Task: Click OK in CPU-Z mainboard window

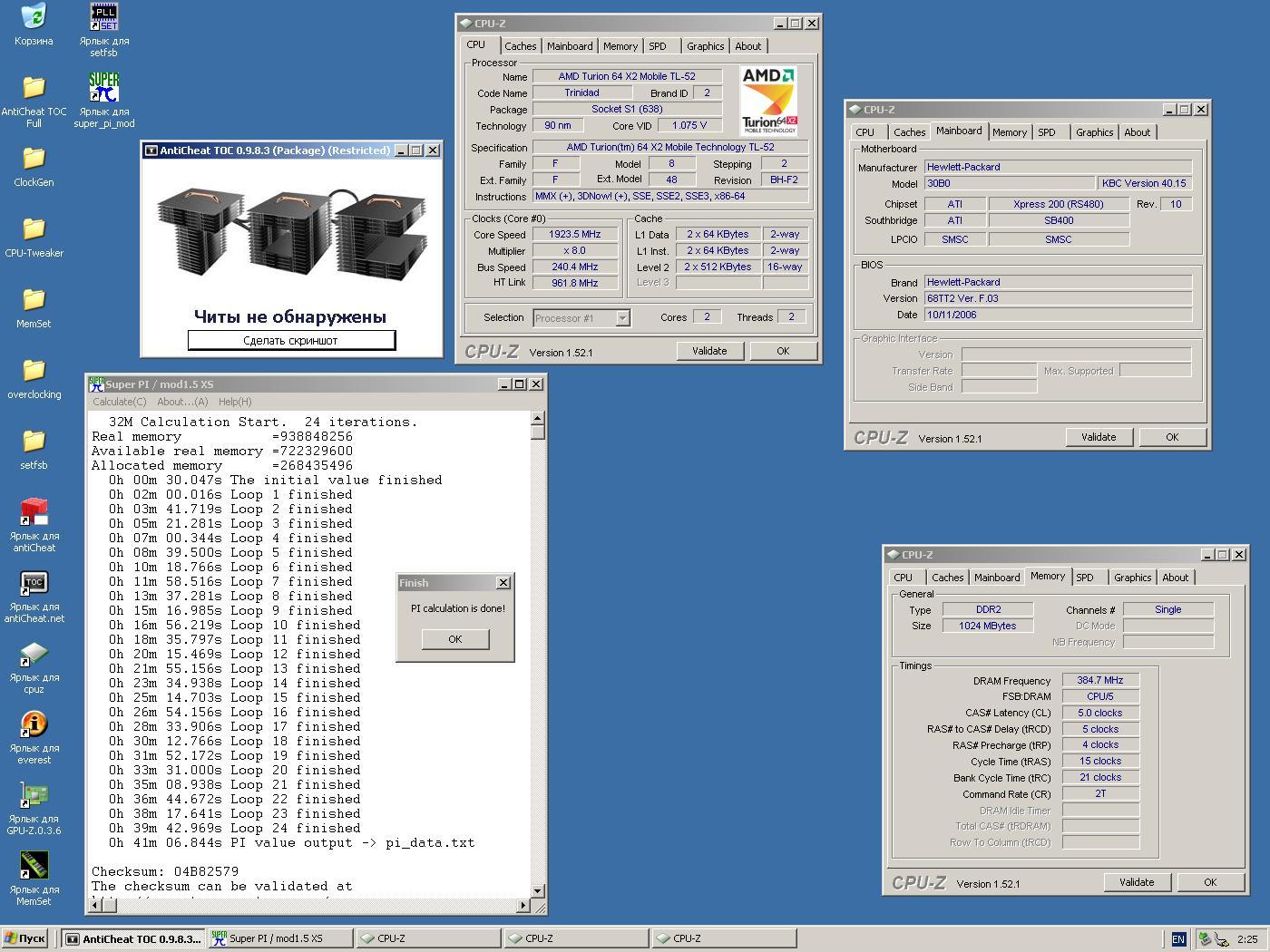Action: click(x=1172, y=437)
